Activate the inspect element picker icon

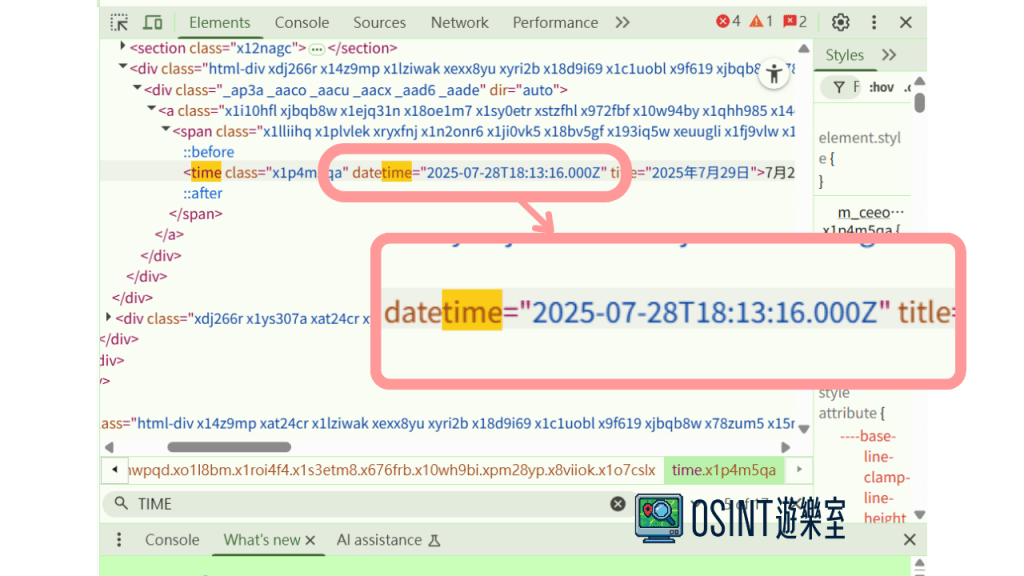(119, 22)
